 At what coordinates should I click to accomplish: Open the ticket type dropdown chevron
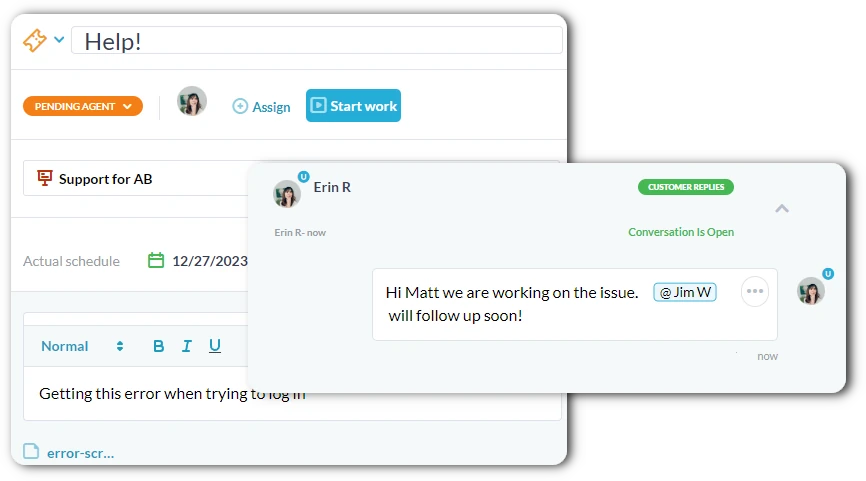tap(59, 40)
